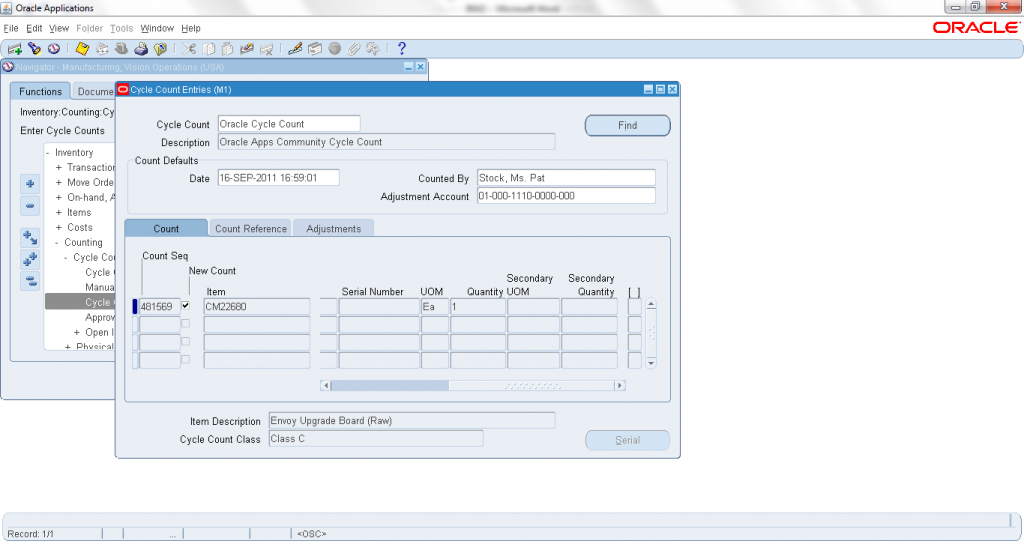The height and width of the screenshot is (544, 1024).
Task: Open the Tools menu
Action: click(x=121, y=28)
